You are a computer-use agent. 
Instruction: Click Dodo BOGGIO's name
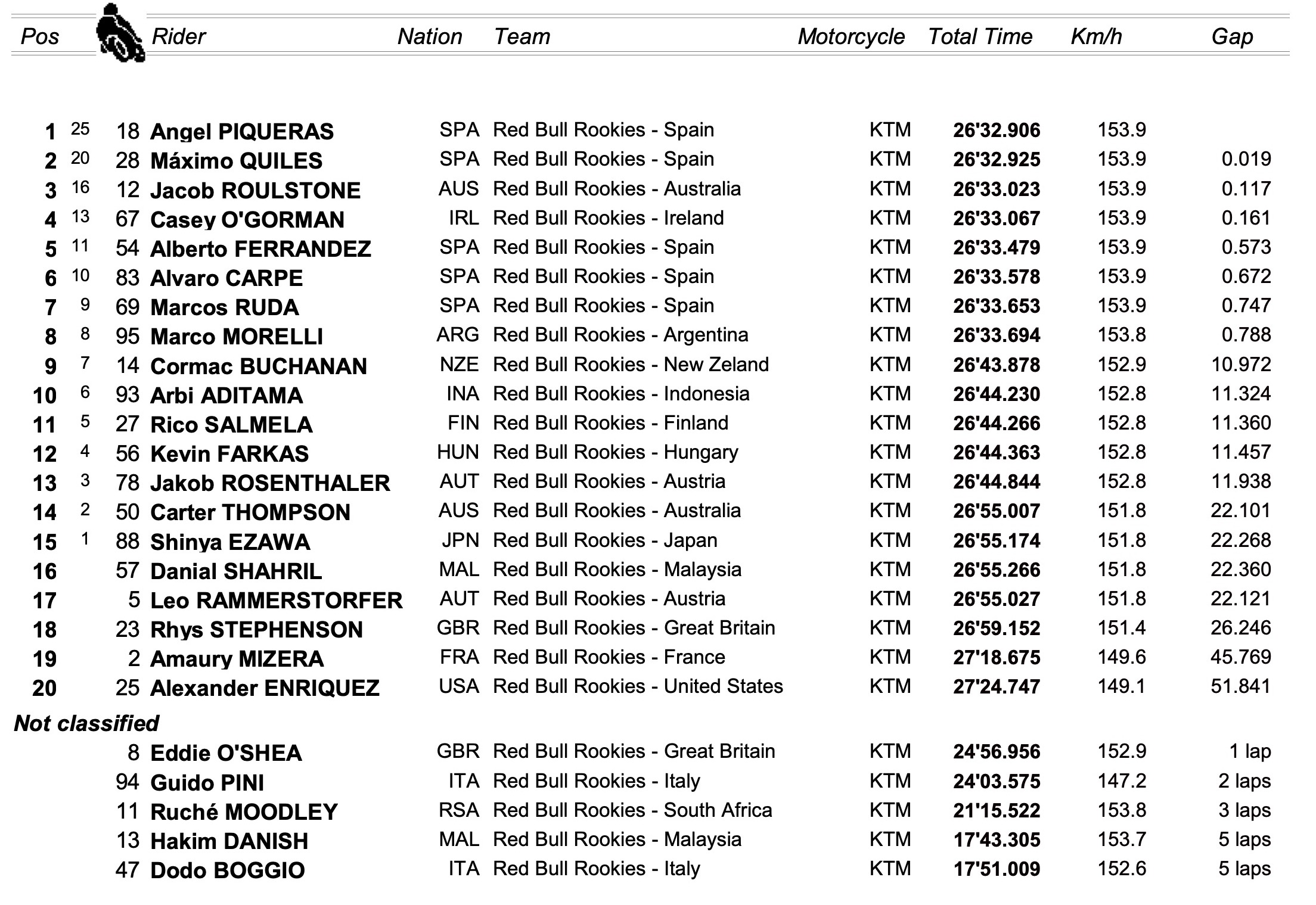[228, 870]
